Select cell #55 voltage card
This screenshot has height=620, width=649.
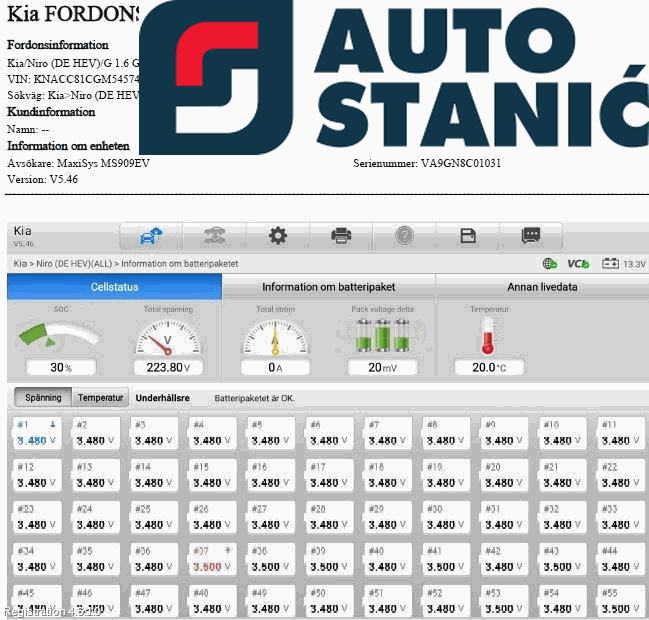(x=621, y=601)
